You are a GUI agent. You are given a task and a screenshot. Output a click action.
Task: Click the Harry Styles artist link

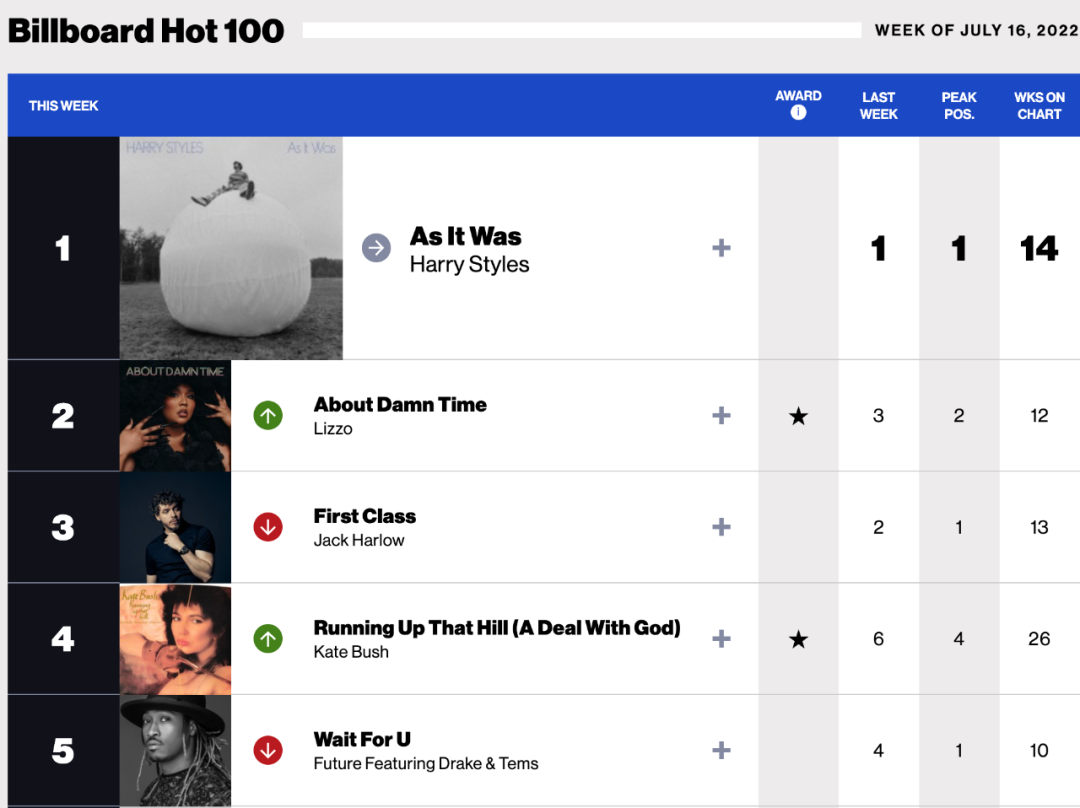point(469,265)
